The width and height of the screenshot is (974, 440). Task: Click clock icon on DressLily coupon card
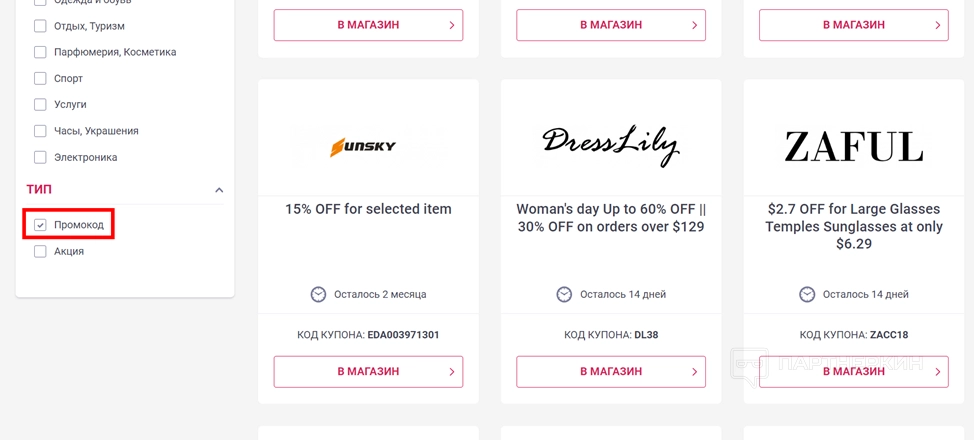click(x=564, y=294)
